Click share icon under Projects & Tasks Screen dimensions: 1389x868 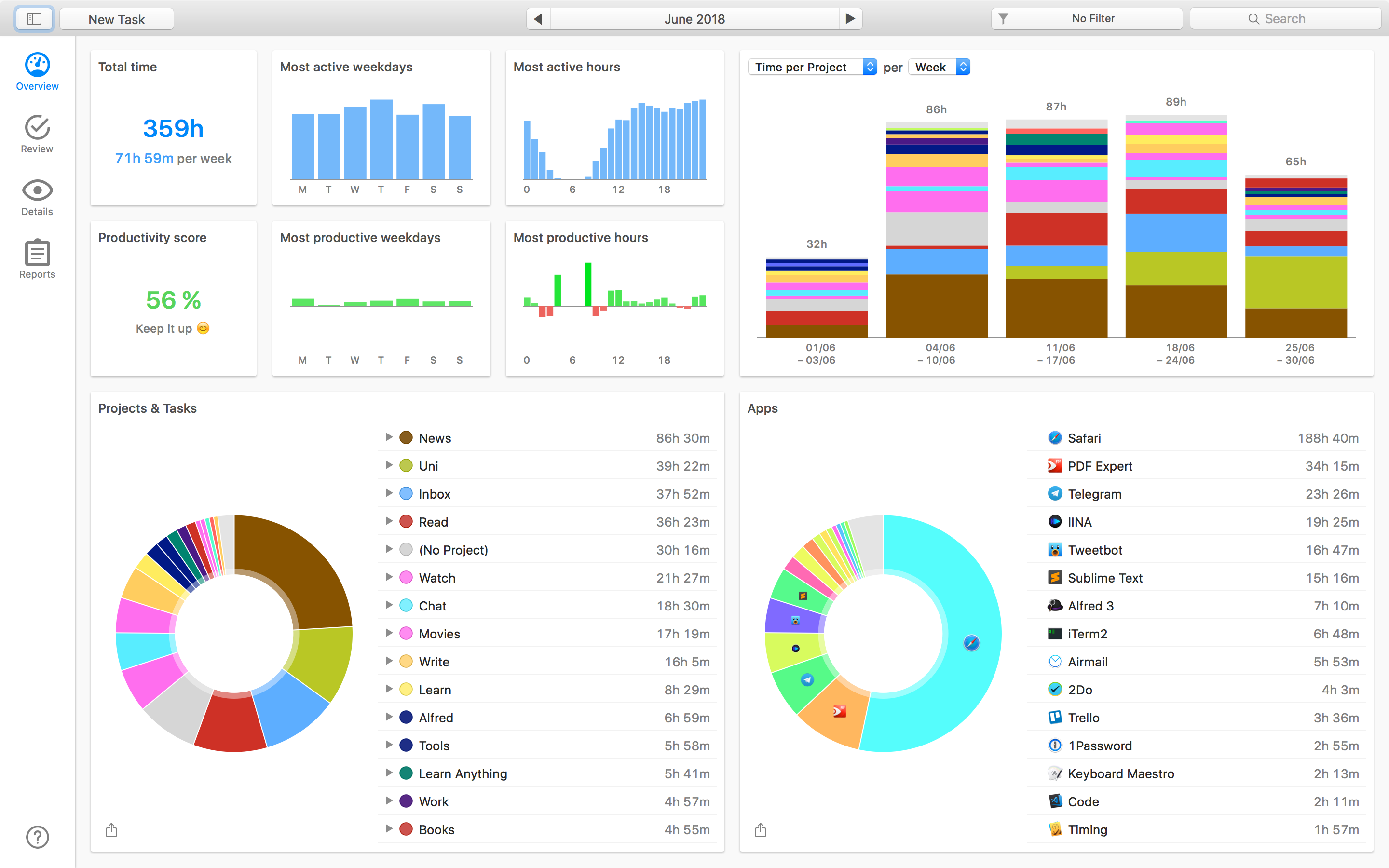click(111, 830)
